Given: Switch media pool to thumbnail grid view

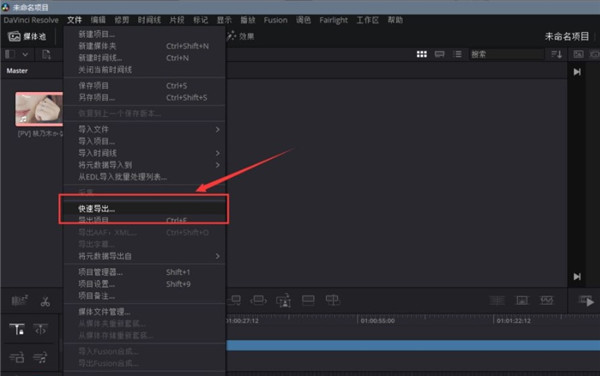Looking at the screenshot, I should point(422,54).
